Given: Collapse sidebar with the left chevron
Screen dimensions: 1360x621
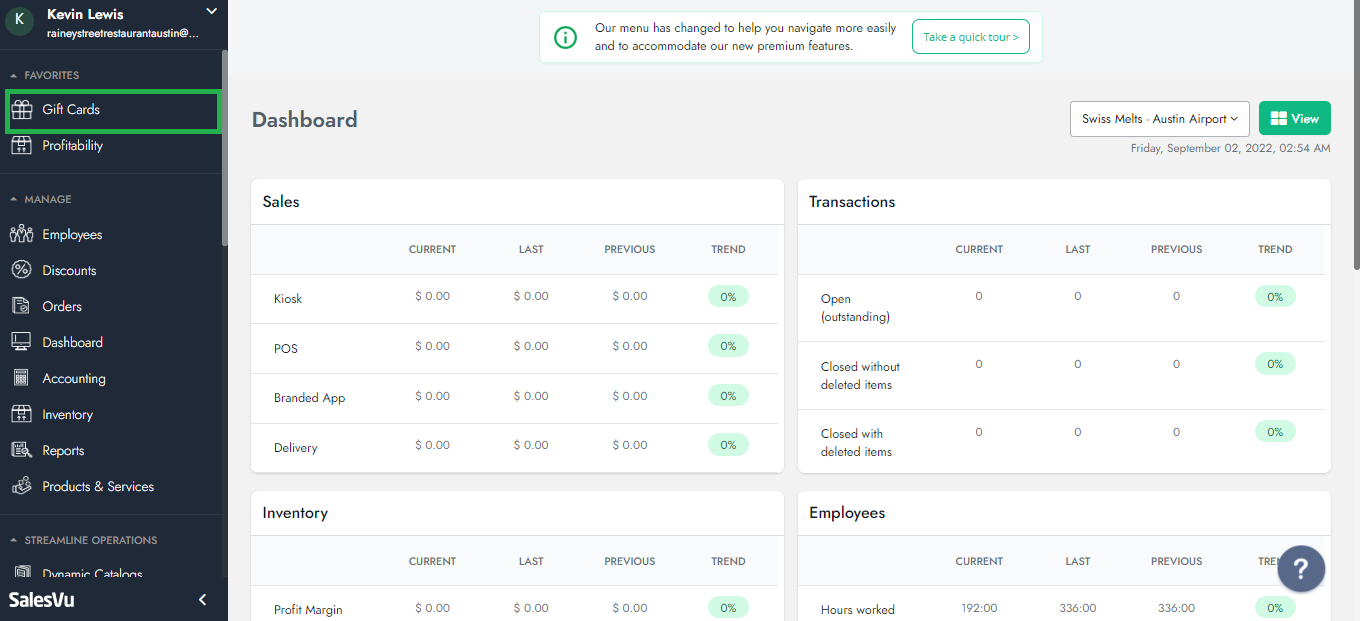Looking at the screenshot, I should [203, 600].
